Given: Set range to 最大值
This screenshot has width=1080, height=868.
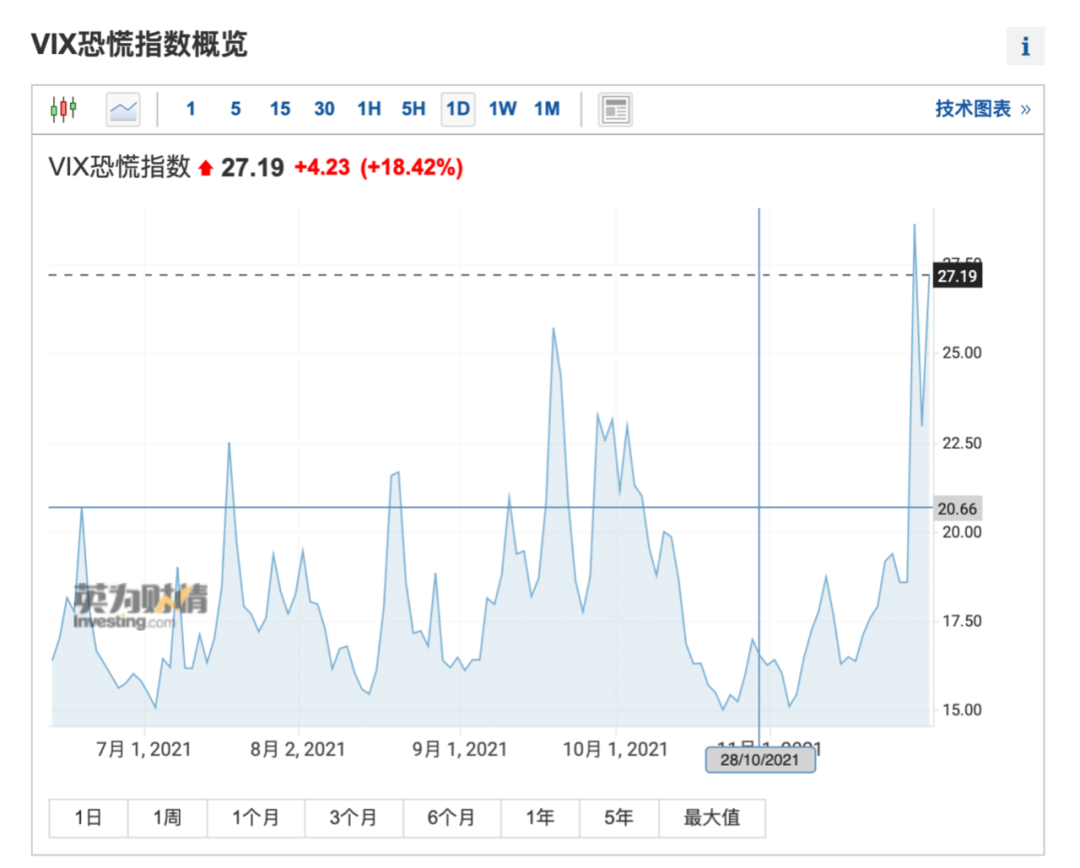Looking at the screenshot, I should 712,818.
